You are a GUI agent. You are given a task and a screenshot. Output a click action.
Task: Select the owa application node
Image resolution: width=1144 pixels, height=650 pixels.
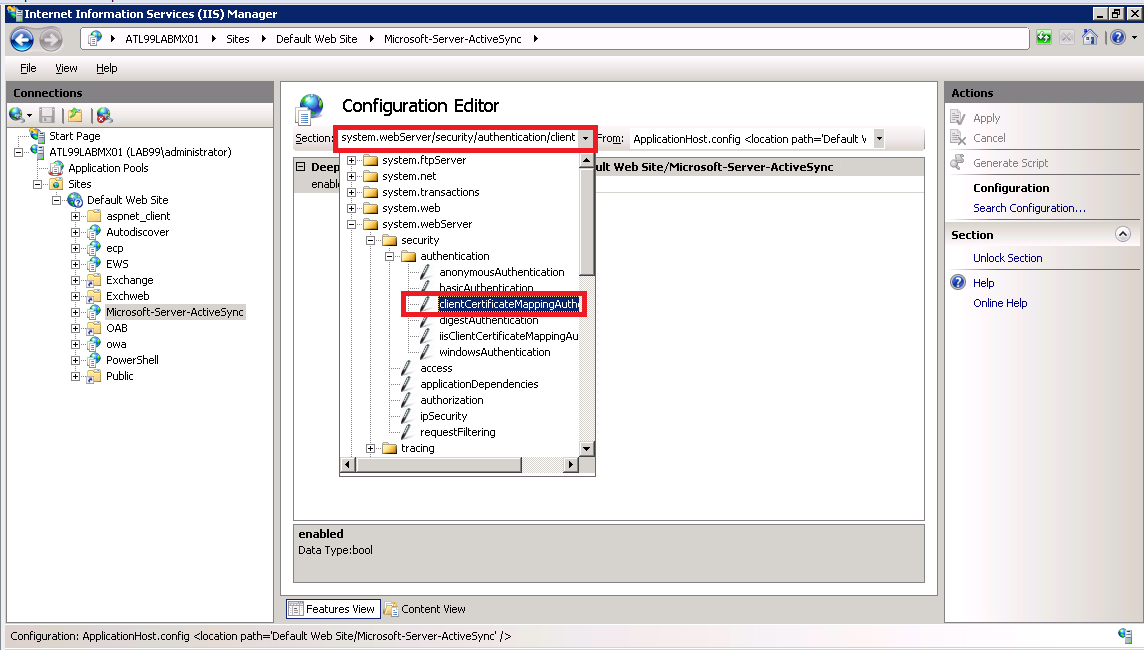116,344
